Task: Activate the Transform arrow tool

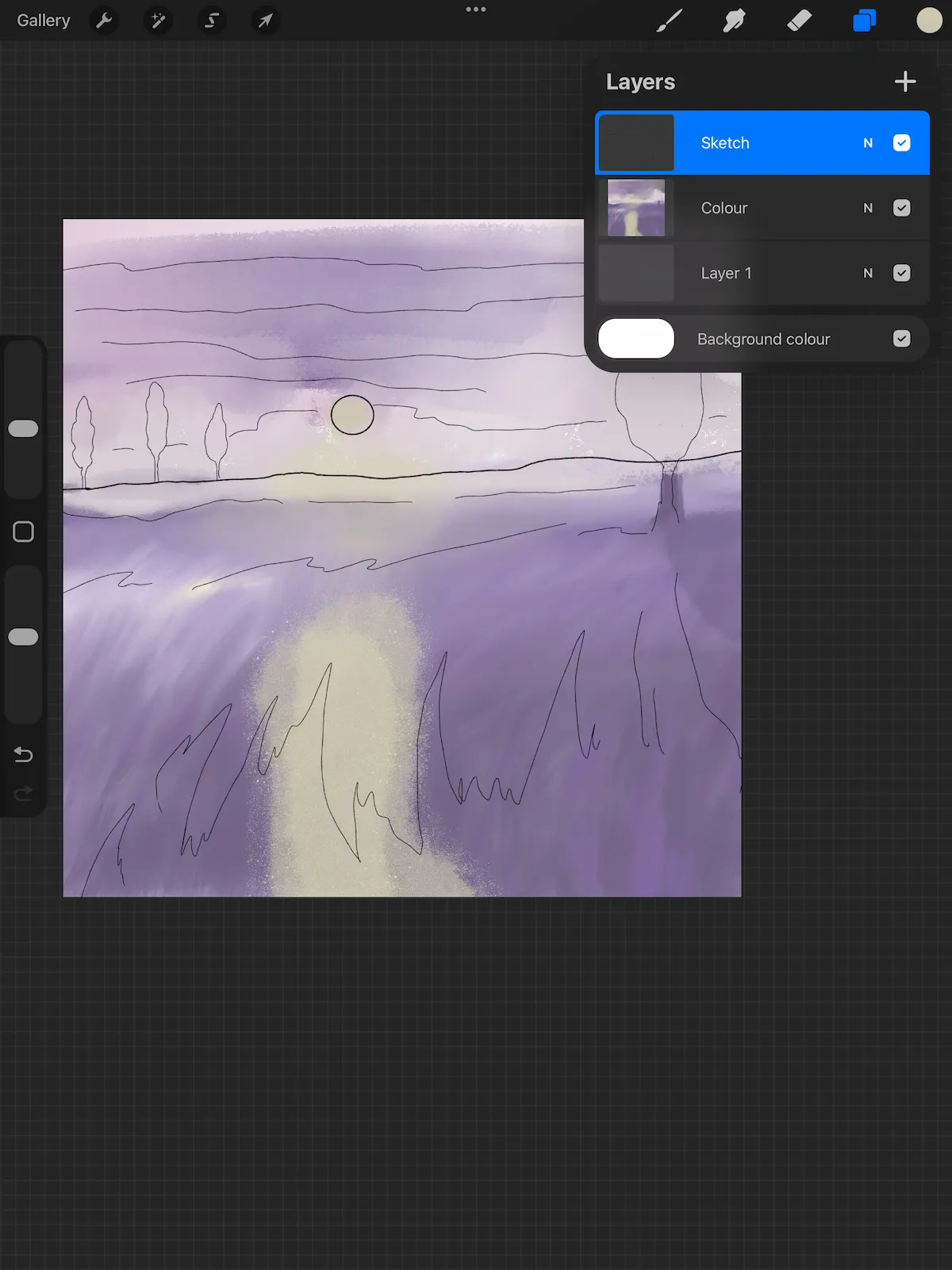Action: pos(265,21)
